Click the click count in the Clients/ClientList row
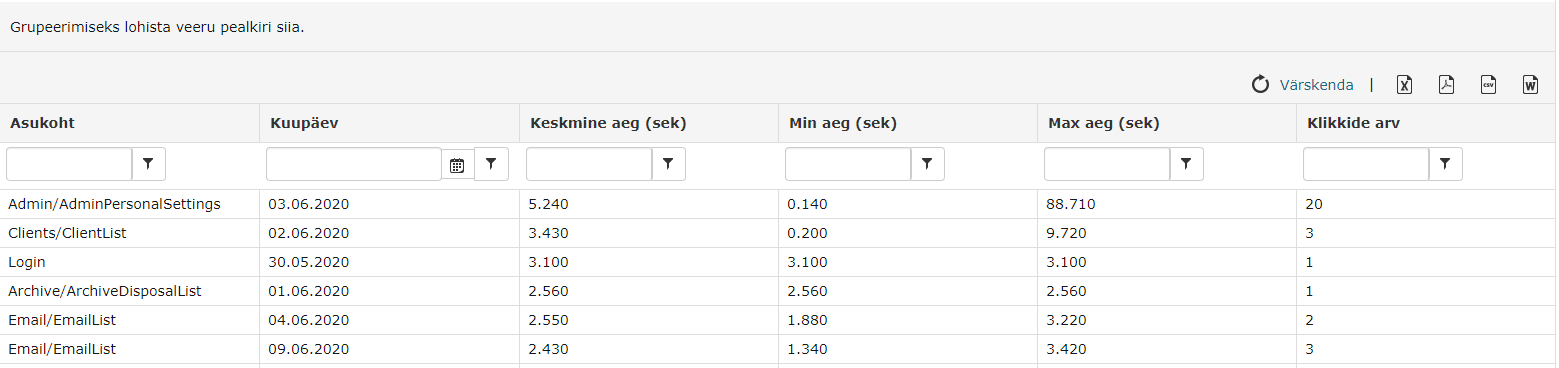This screenshot has width=1559, height=368. (x=1309, y=233)
